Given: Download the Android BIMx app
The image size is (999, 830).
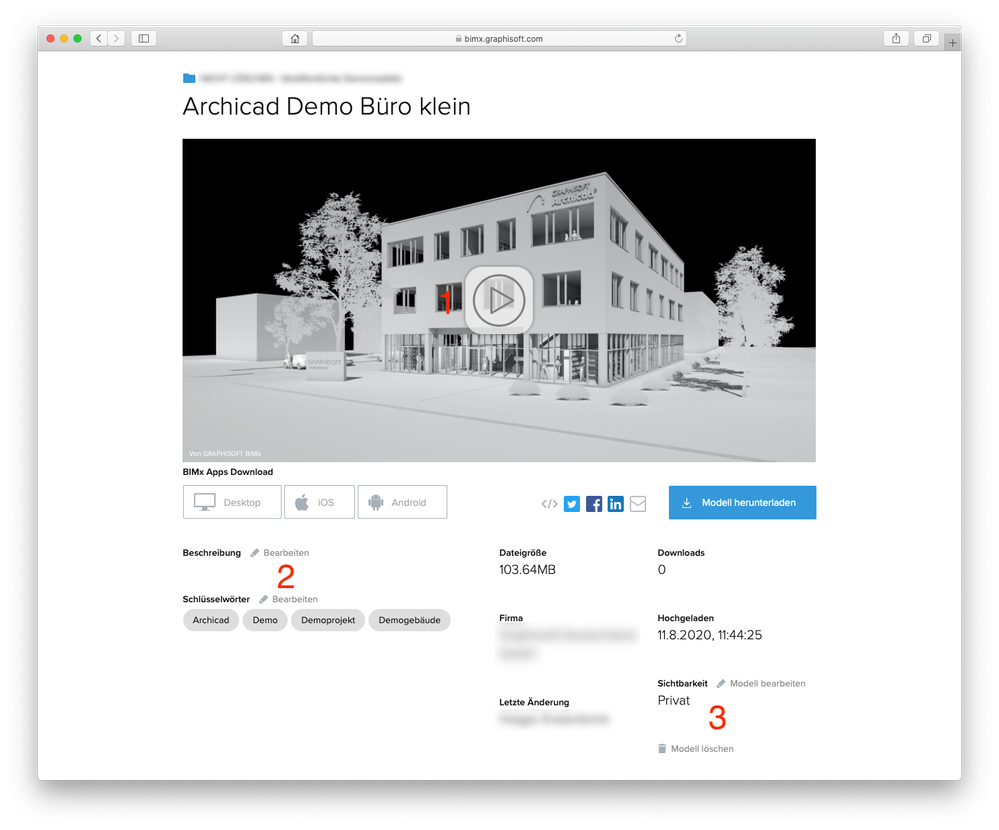Looking at the screenshot, I should coord(402,502).
